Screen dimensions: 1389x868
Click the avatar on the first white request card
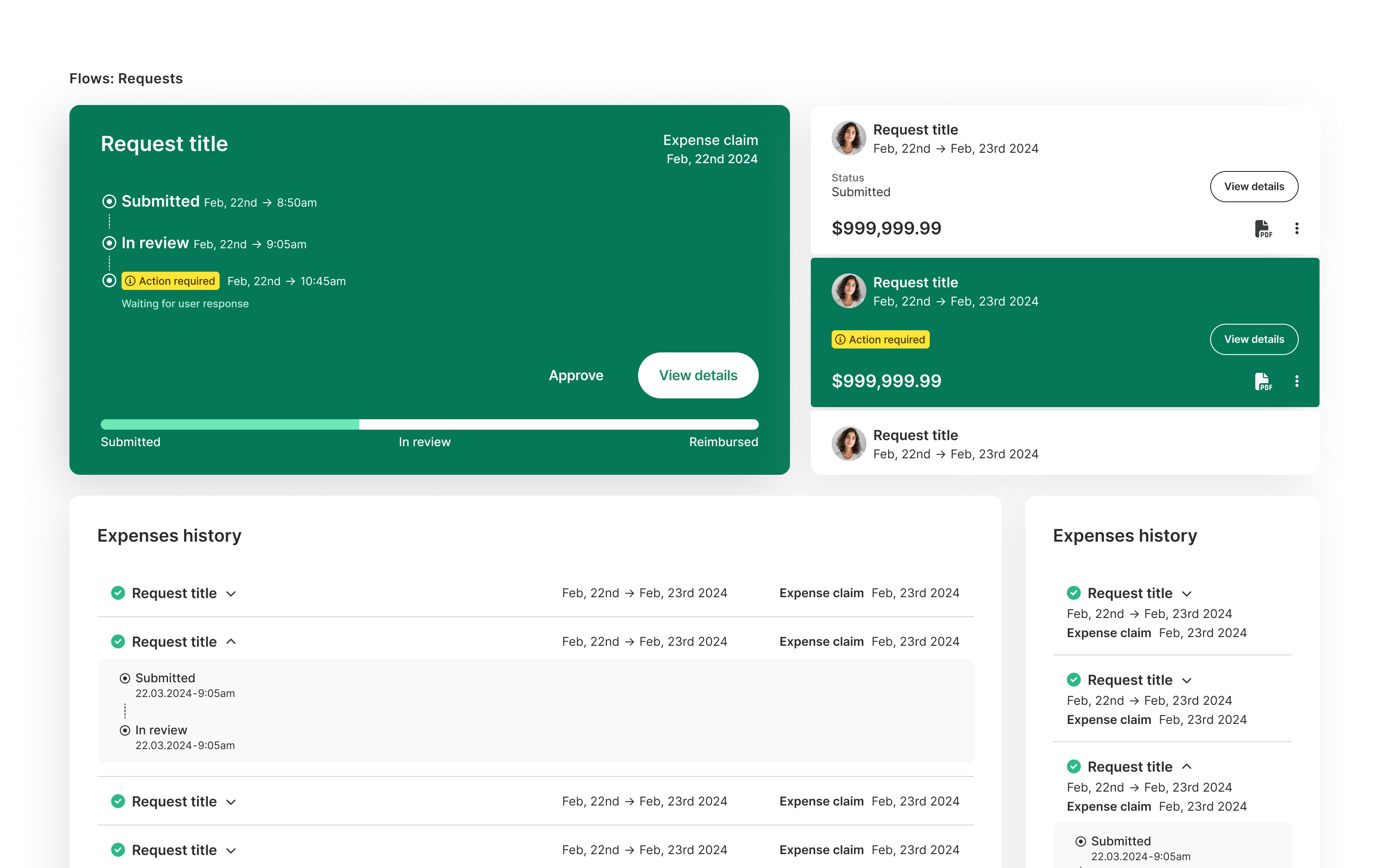pos(848,138)
